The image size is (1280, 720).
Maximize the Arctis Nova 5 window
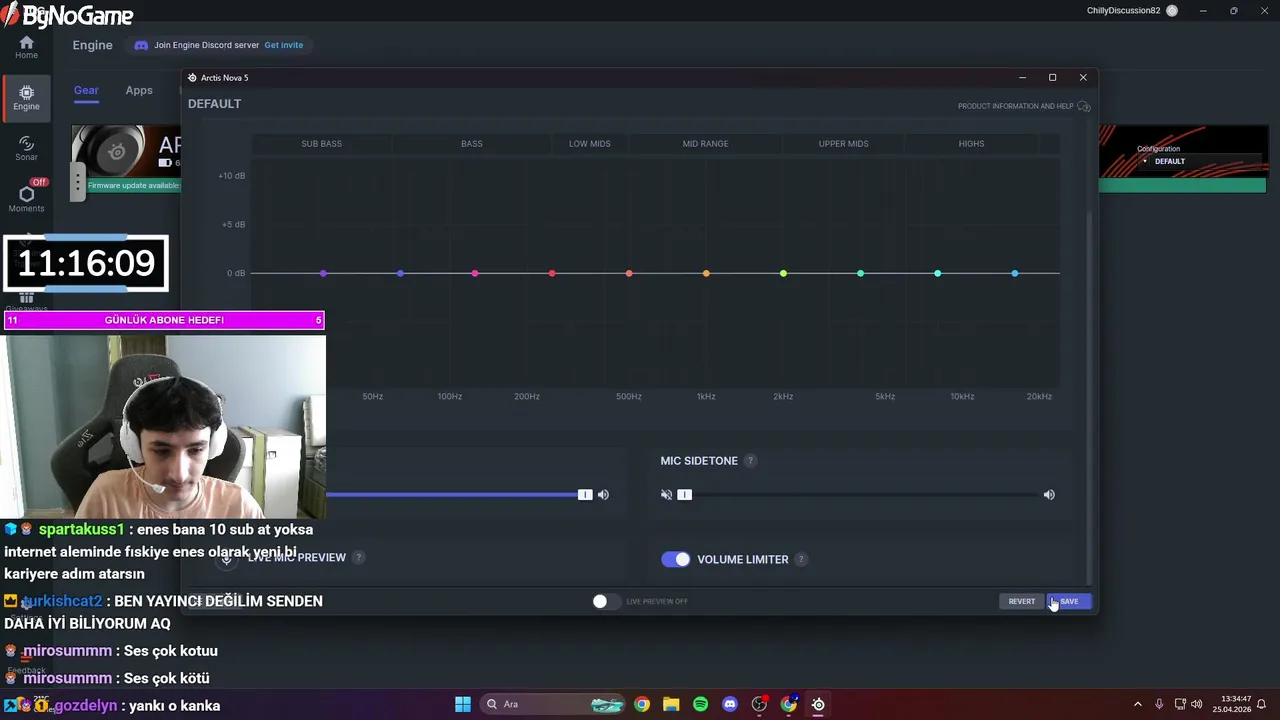[1052, 77]
